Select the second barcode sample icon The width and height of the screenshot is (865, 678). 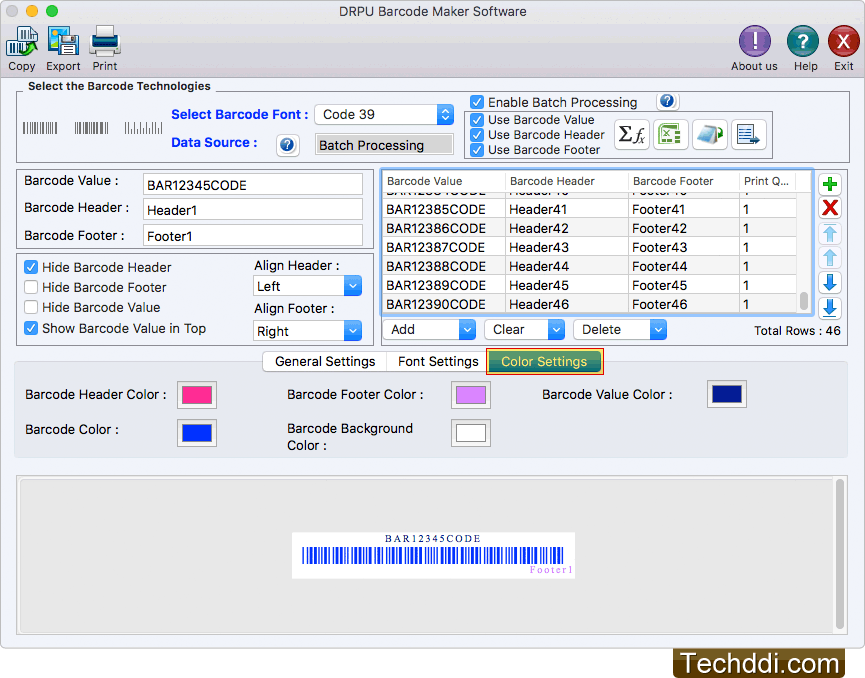(92, 129)
